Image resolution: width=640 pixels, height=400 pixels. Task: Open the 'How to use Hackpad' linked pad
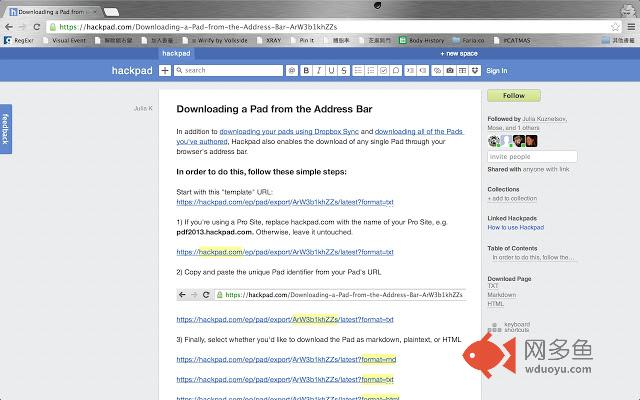pyautogui.click(x=516, y=227)
